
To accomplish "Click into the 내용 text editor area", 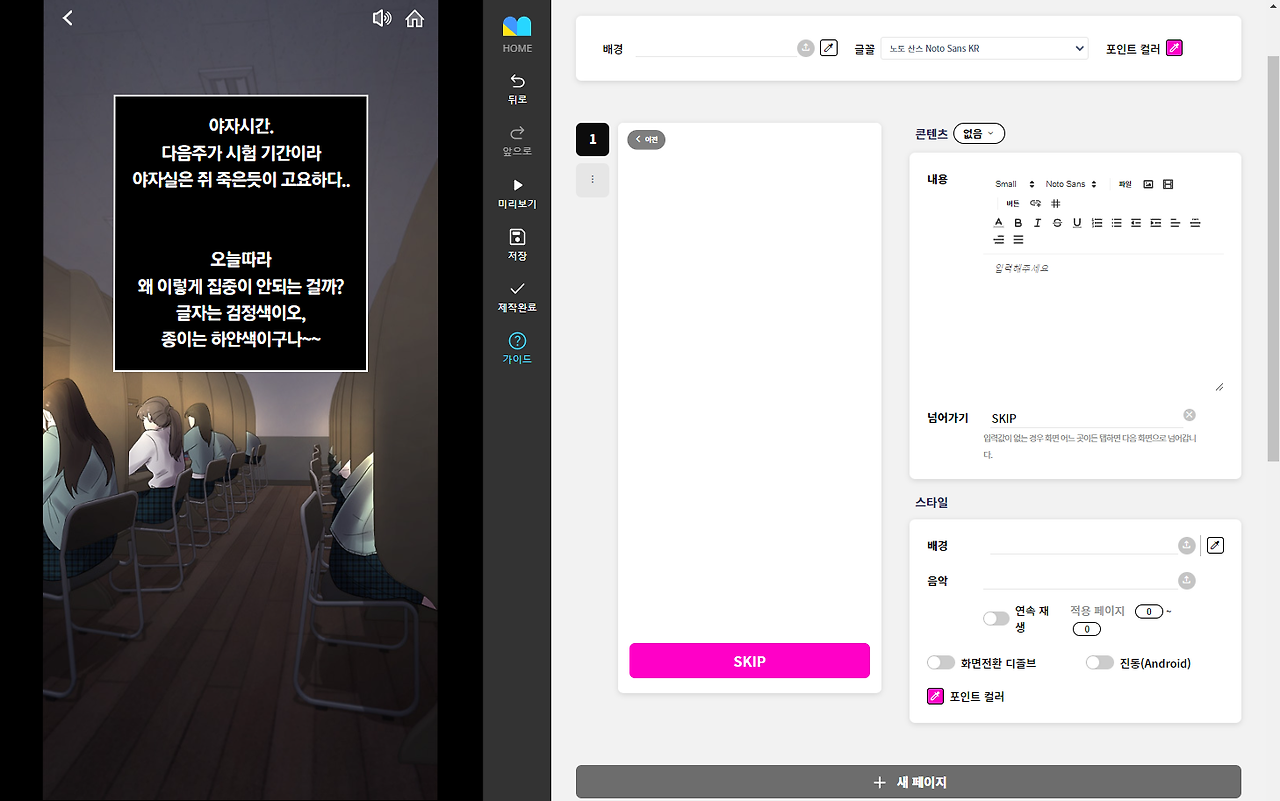I will [x=1104, y=323].
